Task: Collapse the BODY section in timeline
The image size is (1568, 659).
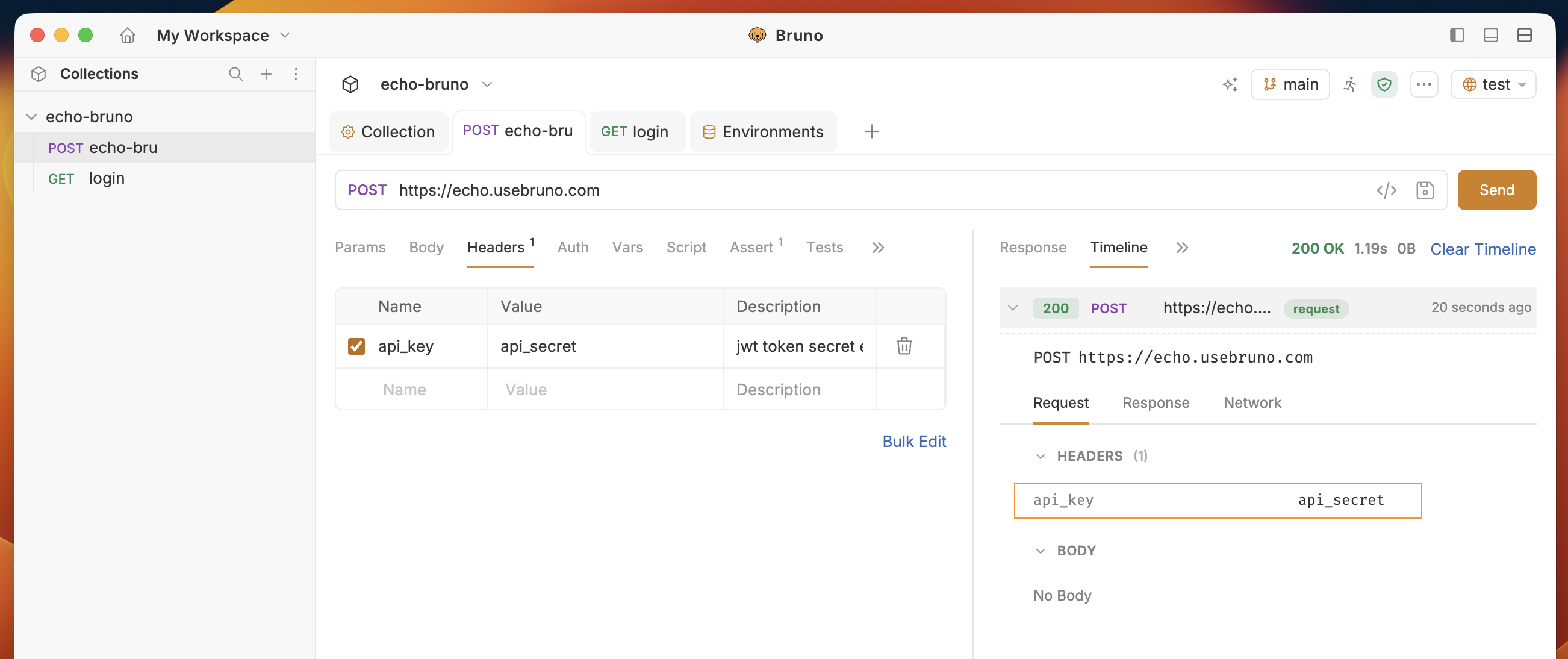Action: [1041, 551]
